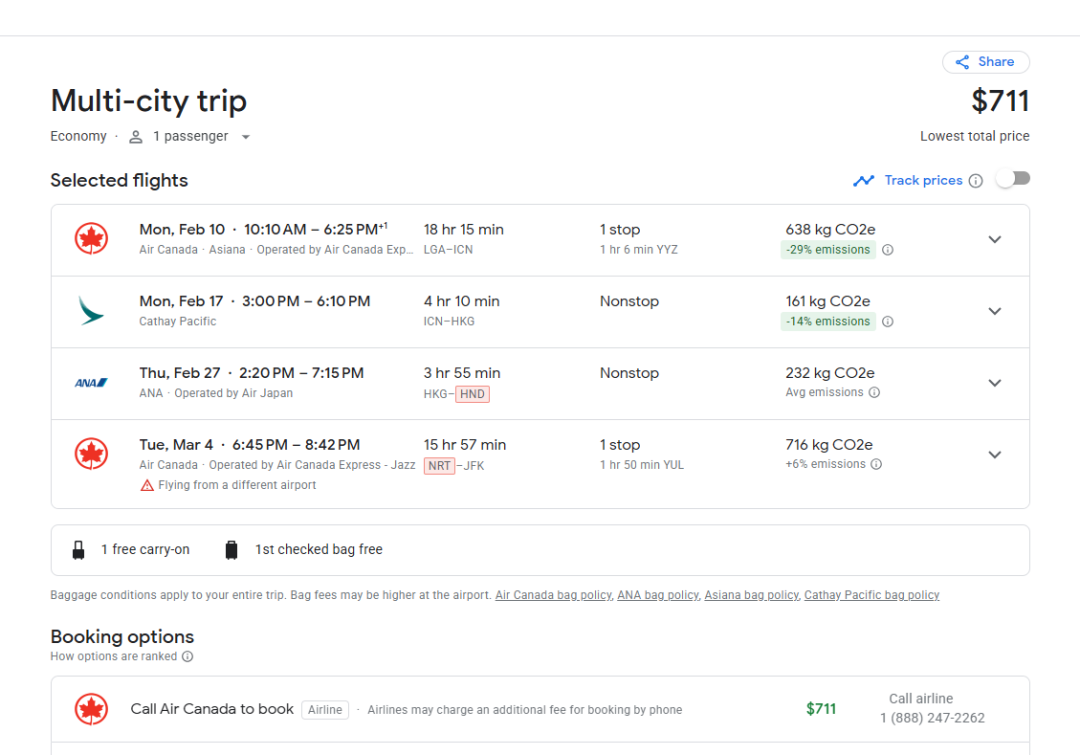Open info icon beside -29% emissions
Screen dimensions: 1080x755
click(888, 250)
